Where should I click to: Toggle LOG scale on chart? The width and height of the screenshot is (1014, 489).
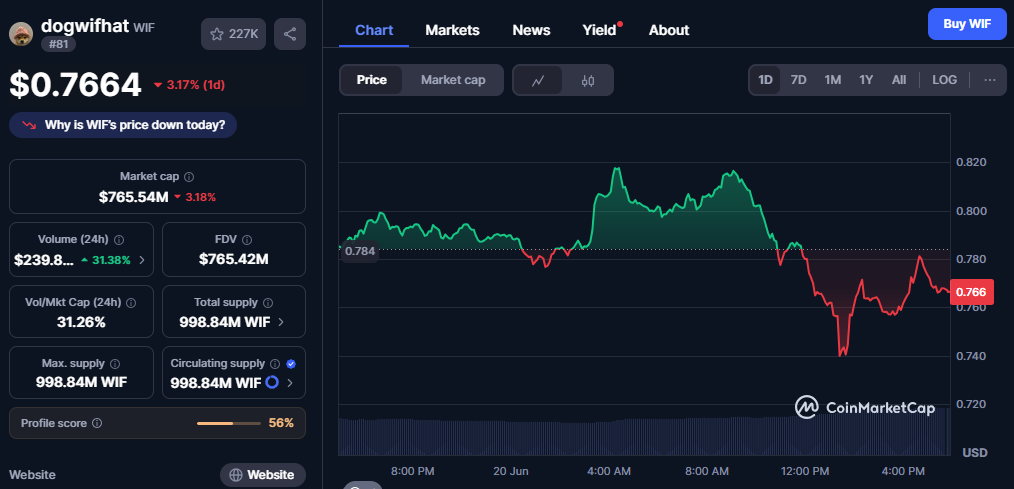pos(944,80)
